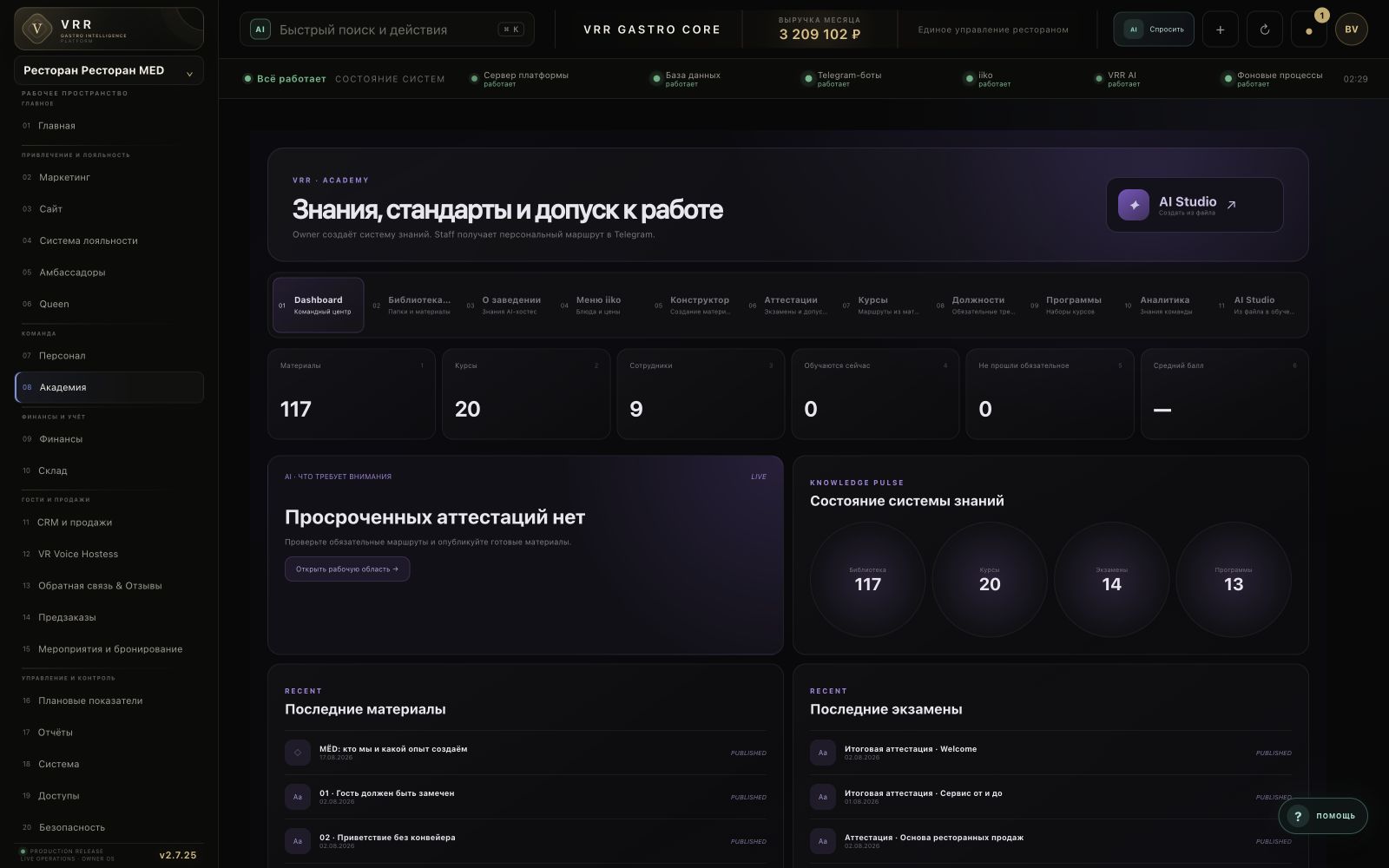Screen dimensions: 1389x868
Task: Click the помощь help button
Action: click(1323, 816)
